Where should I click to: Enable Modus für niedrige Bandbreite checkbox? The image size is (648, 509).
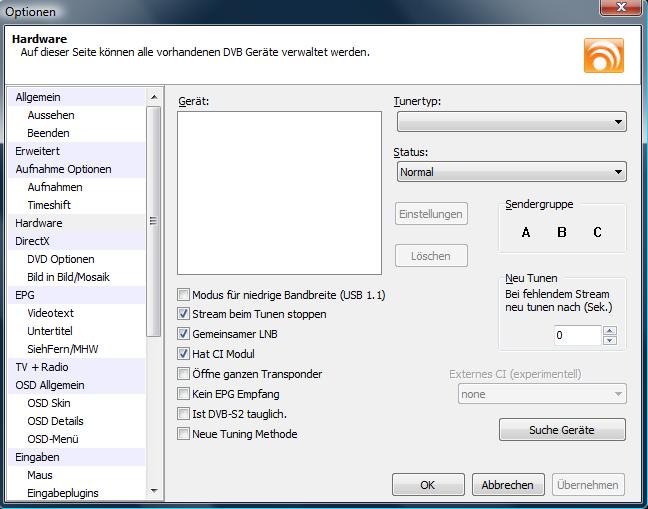point(183,295)
